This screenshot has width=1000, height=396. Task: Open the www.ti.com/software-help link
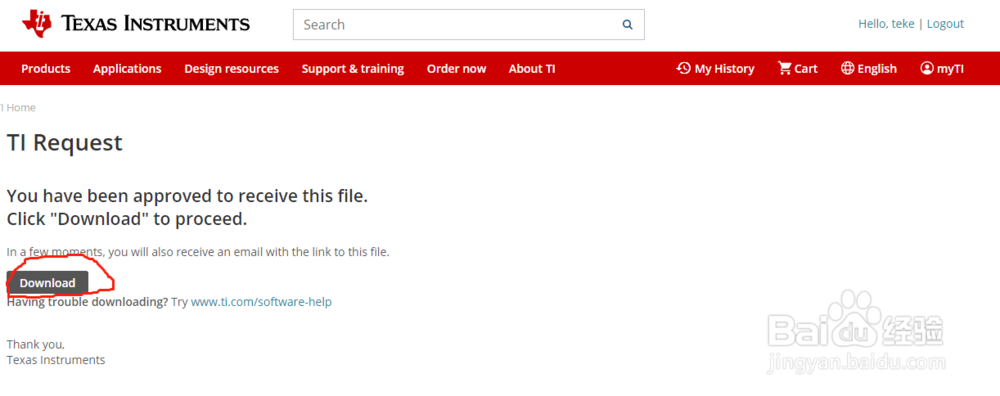coord(261,302)
